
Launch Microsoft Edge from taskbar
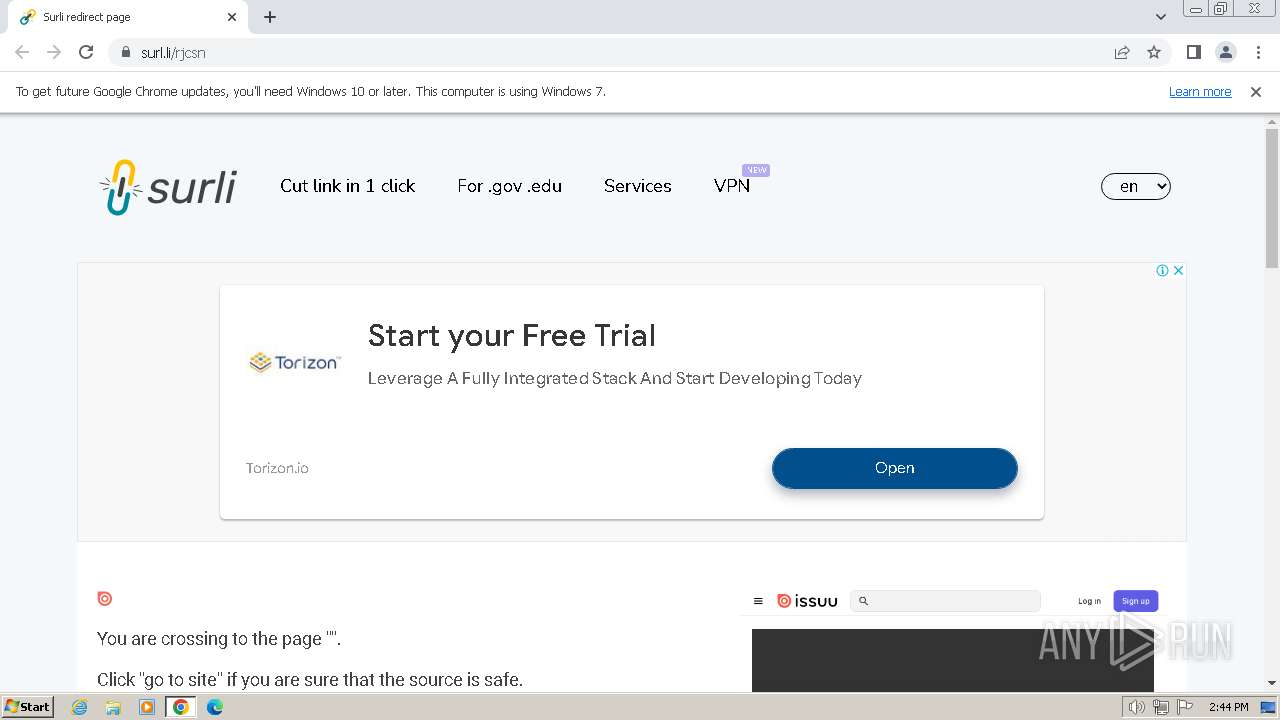(214, 707)
